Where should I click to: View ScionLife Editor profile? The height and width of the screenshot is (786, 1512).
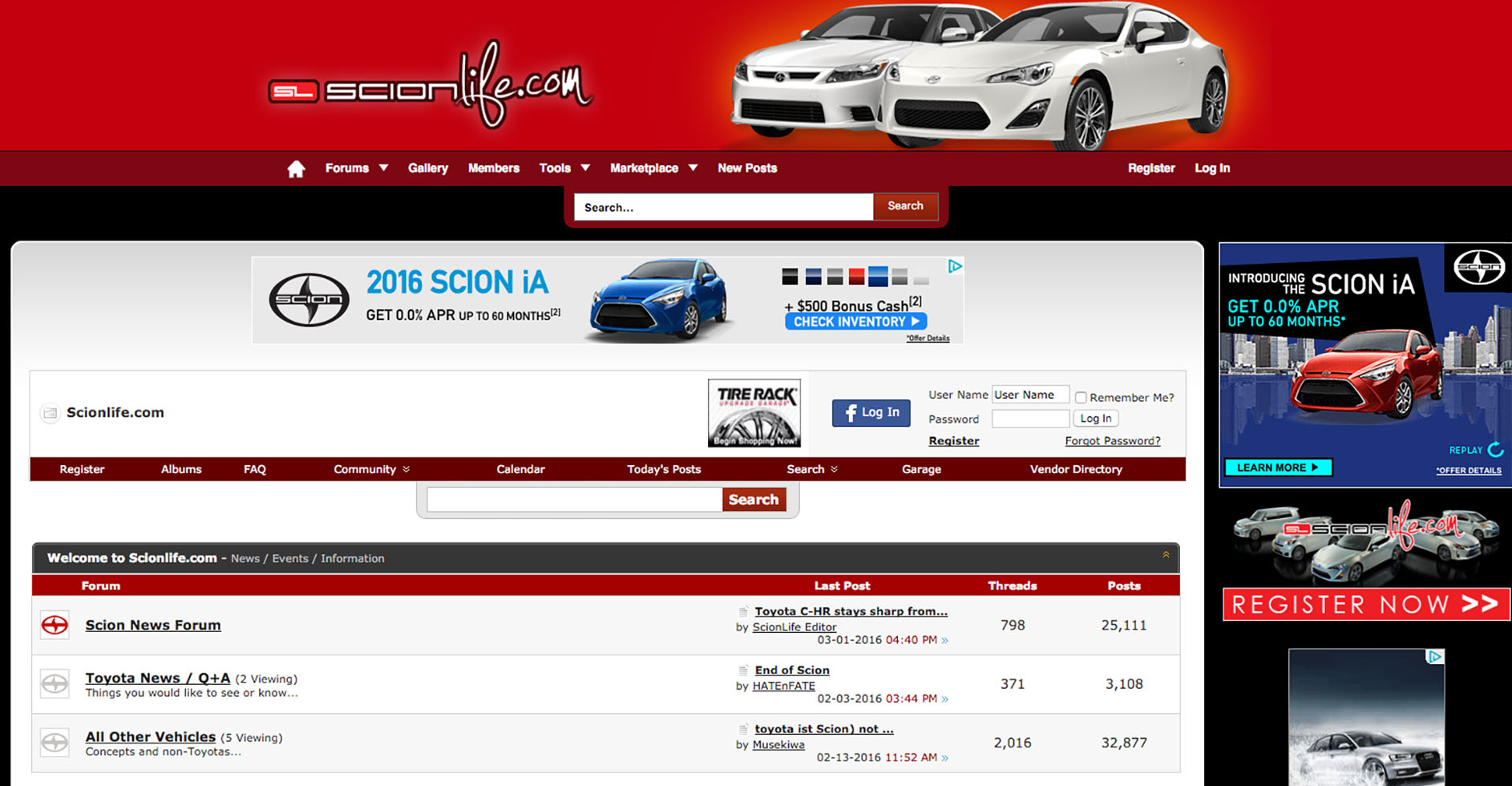point(794,627)
